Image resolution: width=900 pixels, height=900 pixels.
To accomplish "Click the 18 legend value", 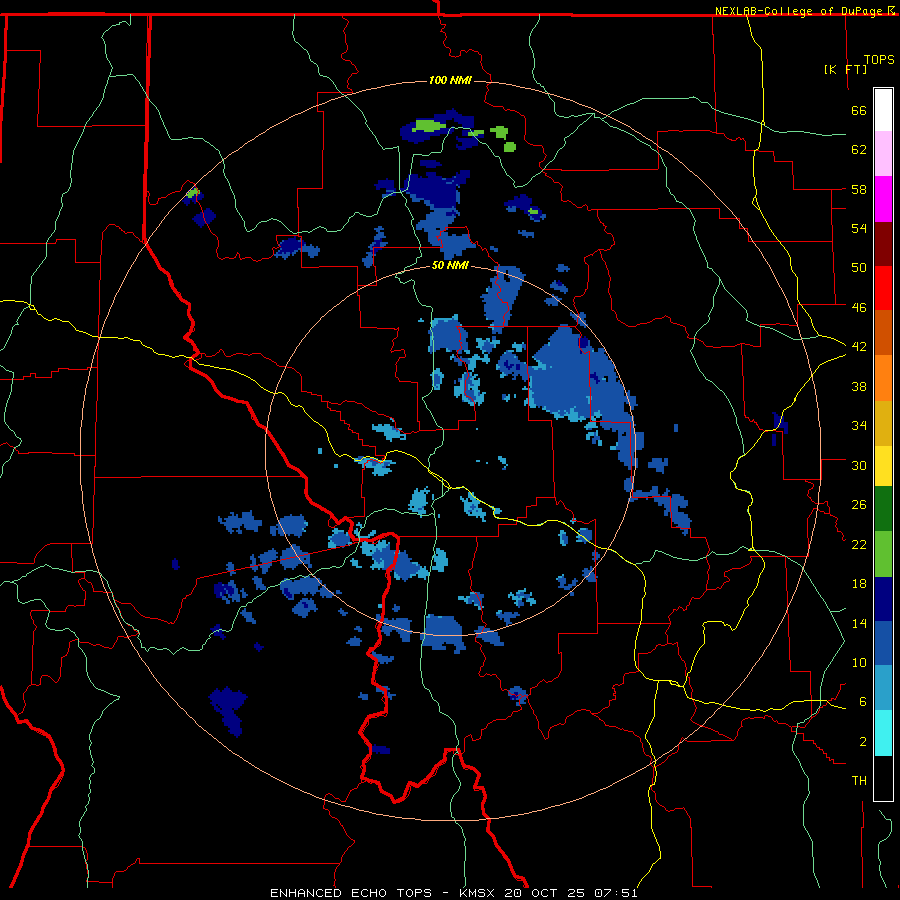I will (859, 584).
